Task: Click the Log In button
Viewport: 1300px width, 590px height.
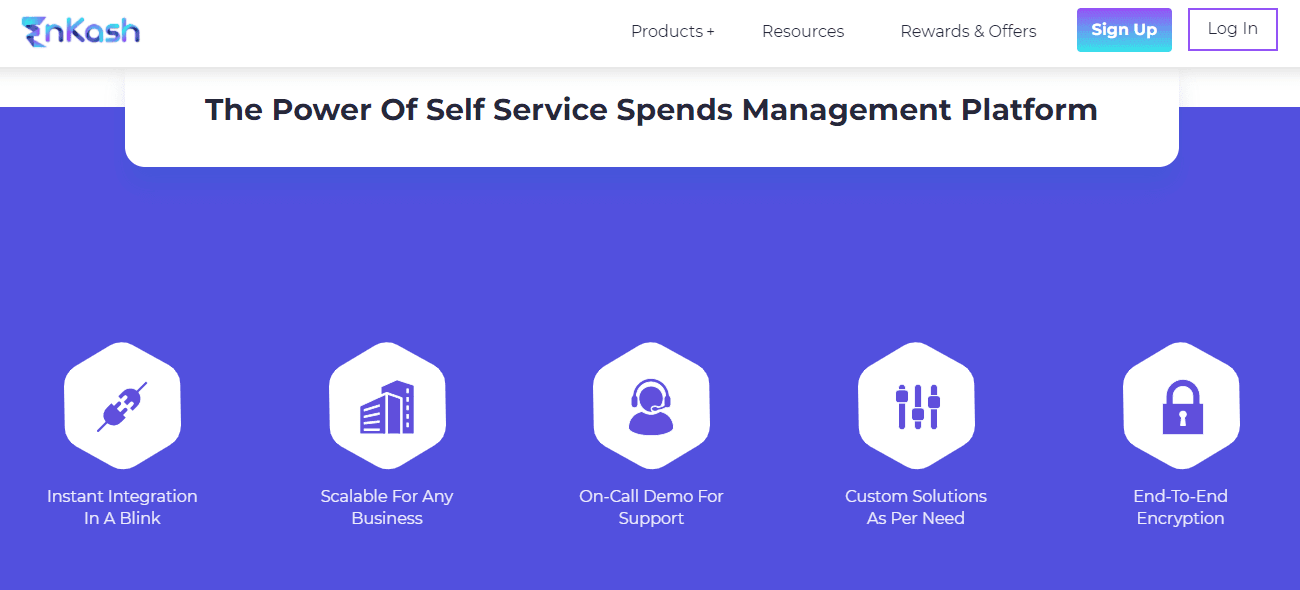Action: pos(1232,29)
